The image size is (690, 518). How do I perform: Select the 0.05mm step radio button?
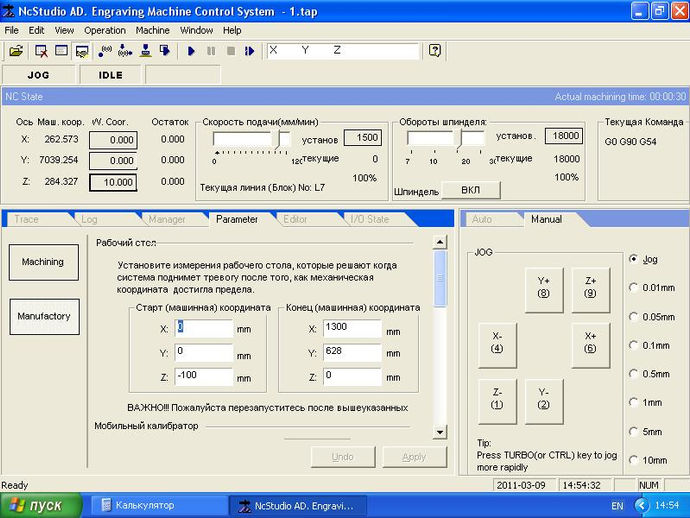pyautogui.click(x=634, y=316)
